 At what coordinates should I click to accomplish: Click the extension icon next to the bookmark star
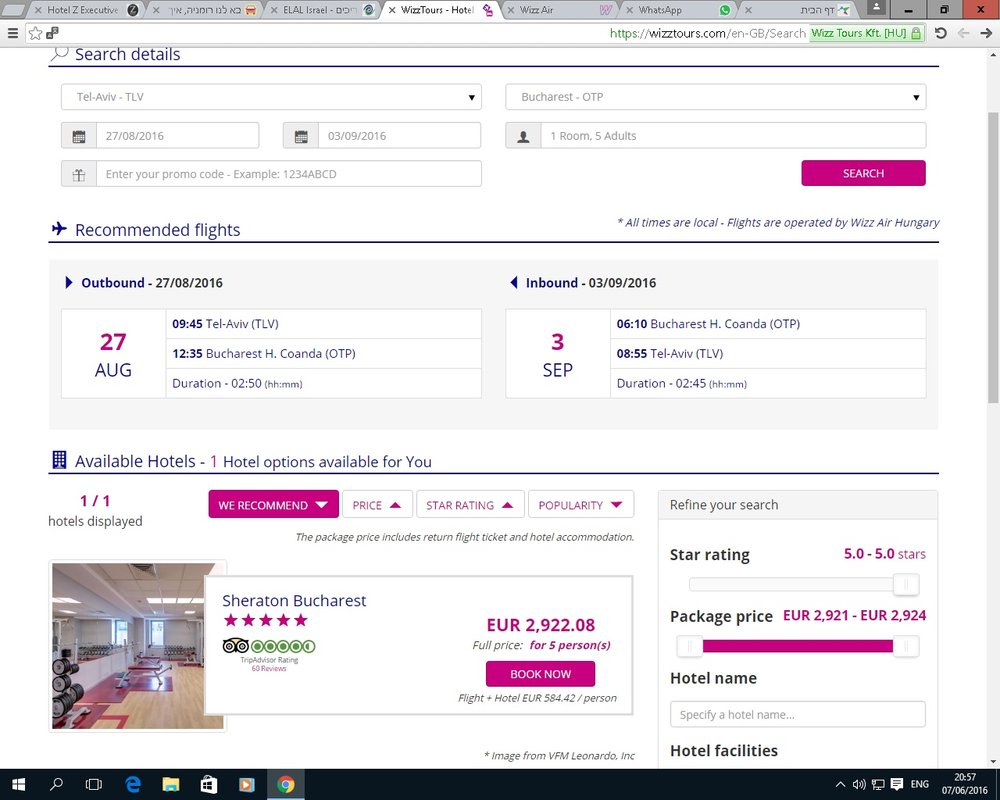click(52, 33)
